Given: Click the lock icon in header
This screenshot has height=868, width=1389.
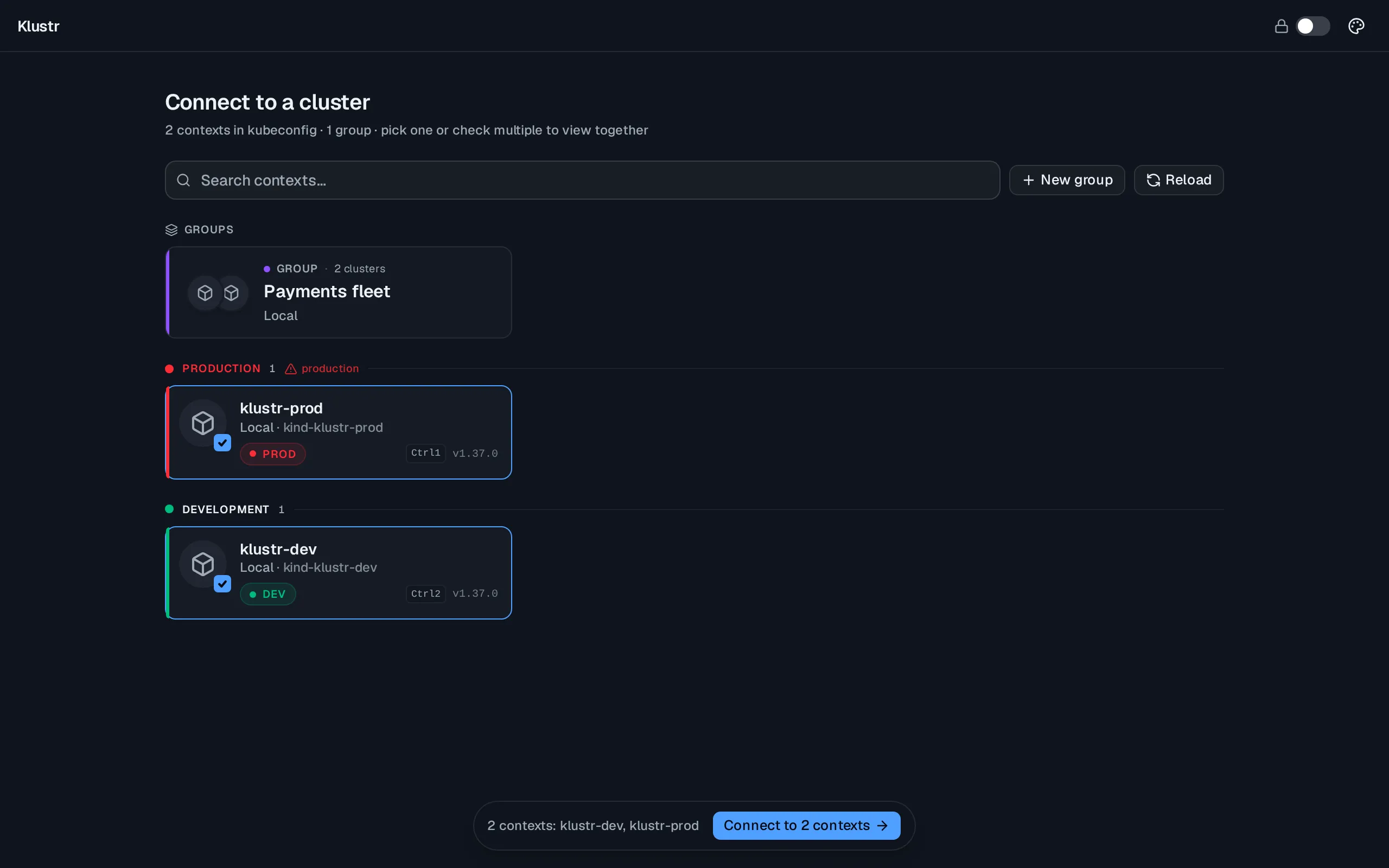Looking at the screenshot, I should (1281, 26).
